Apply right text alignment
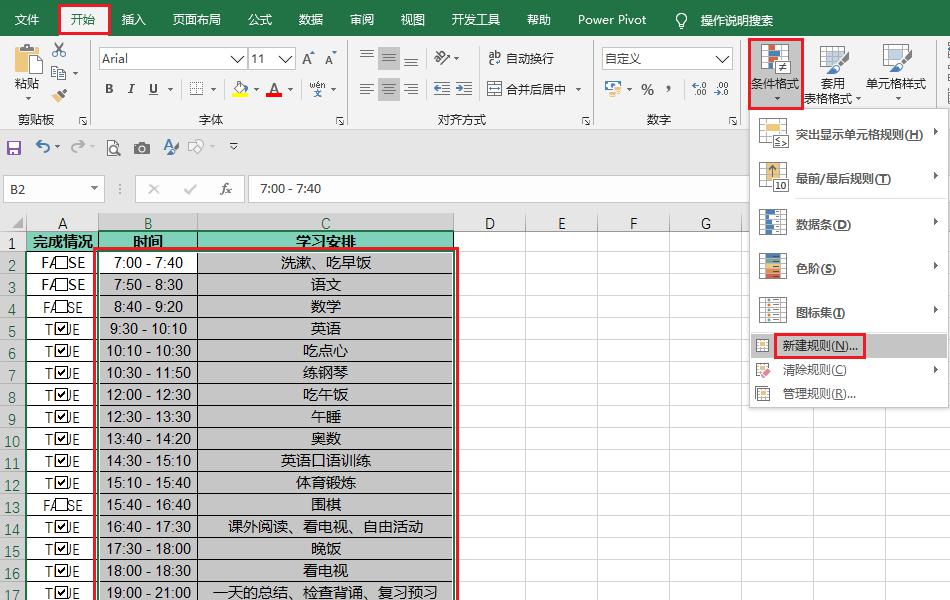This screenshot has width=950, height=600. coord(411,89)
